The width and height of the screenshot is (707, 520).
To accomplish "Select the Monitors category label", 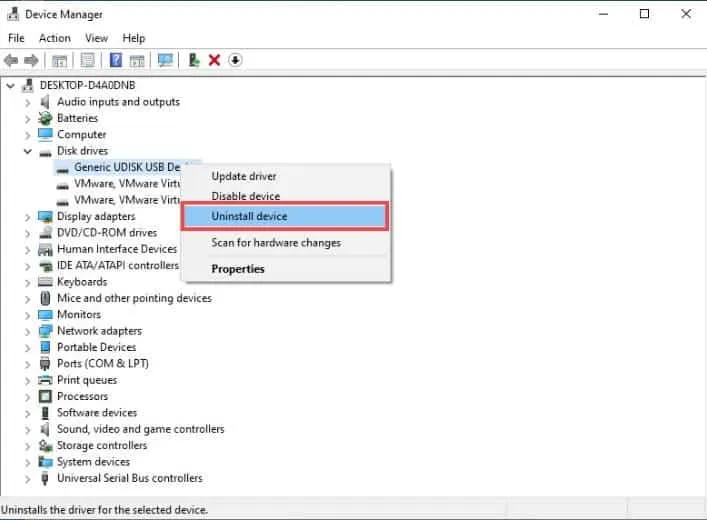I will [79, 314].
